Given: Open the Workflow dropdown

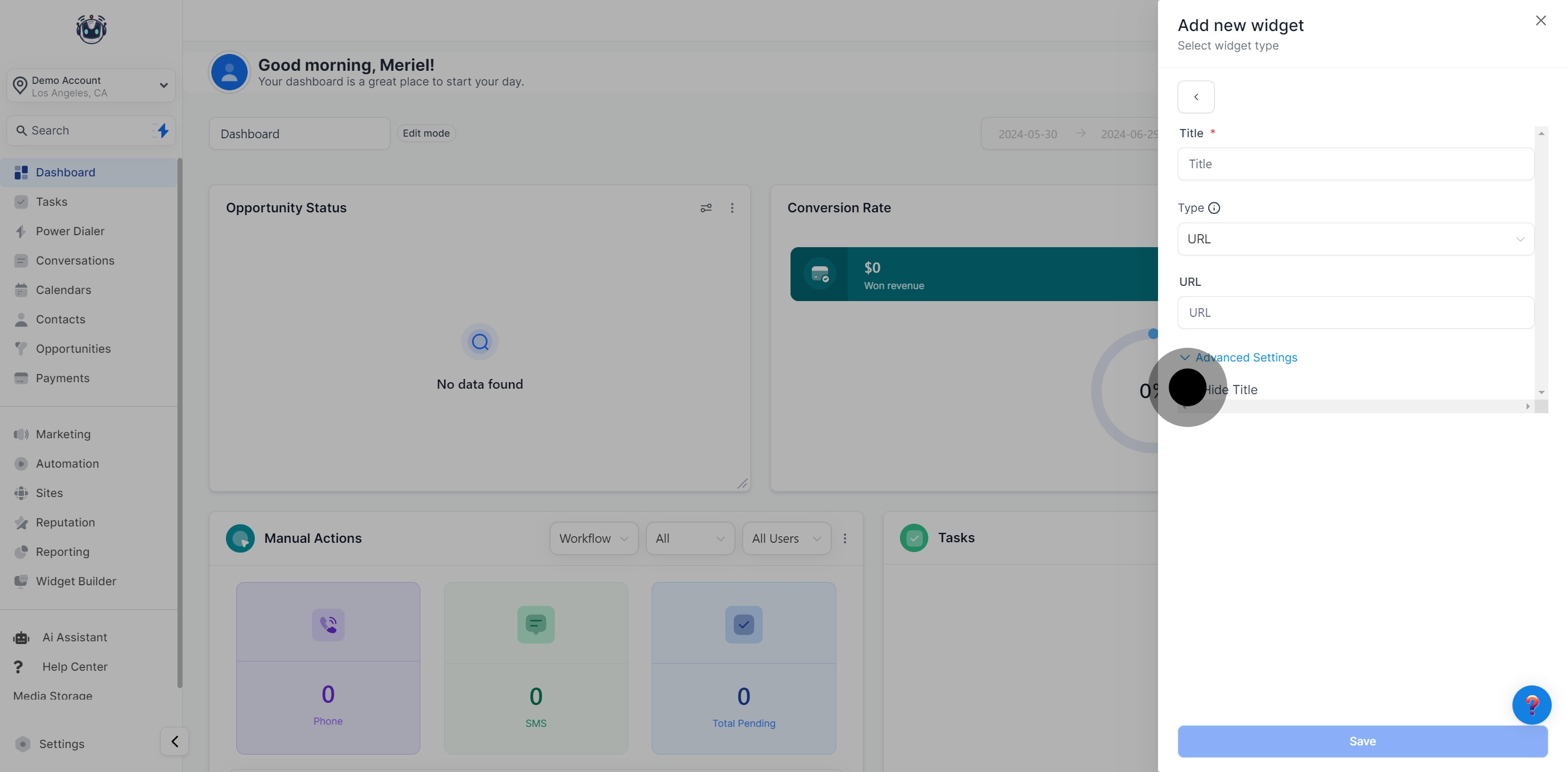Looking at the screenshot, I should 593,538.
